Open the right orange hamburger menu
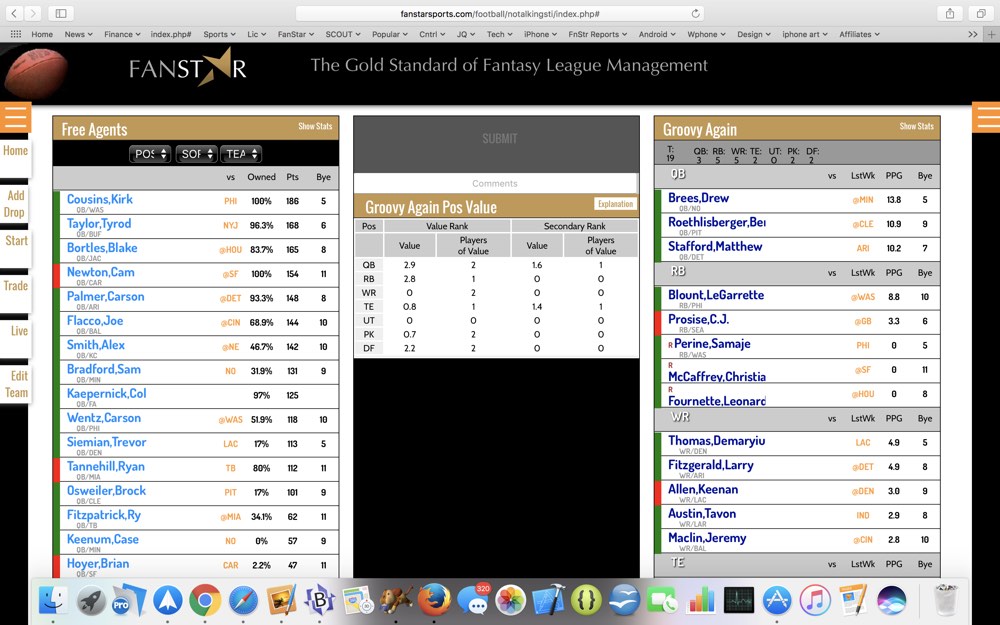1000x625 pixels. point(986,117)
